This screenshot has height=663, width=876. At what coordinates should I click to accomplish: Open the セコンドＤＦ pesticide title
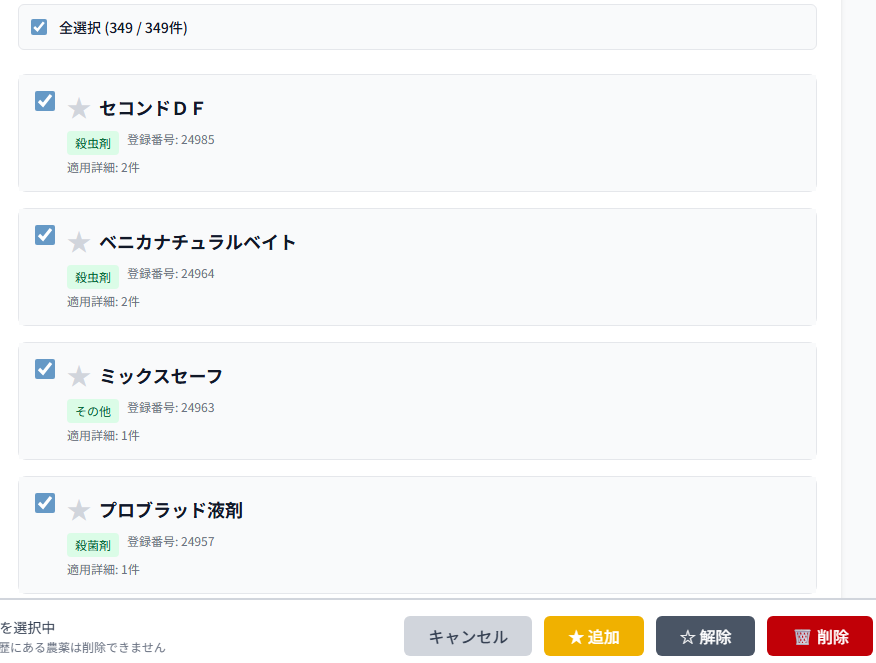pyautogui.click(x=152, y=108)
